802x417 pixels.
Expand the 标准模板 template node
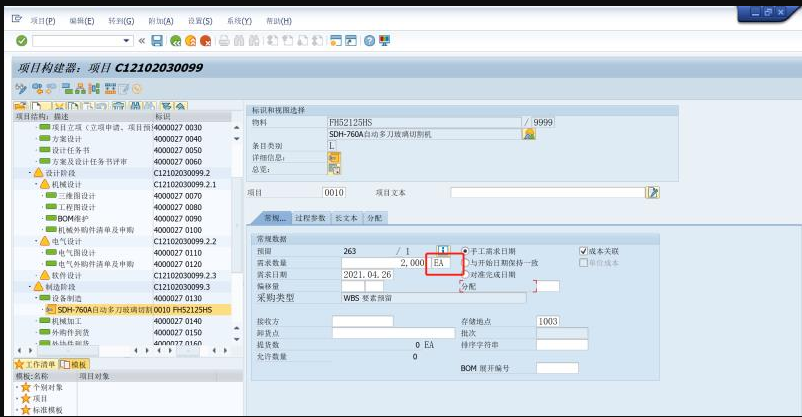[x=17, y=410]
